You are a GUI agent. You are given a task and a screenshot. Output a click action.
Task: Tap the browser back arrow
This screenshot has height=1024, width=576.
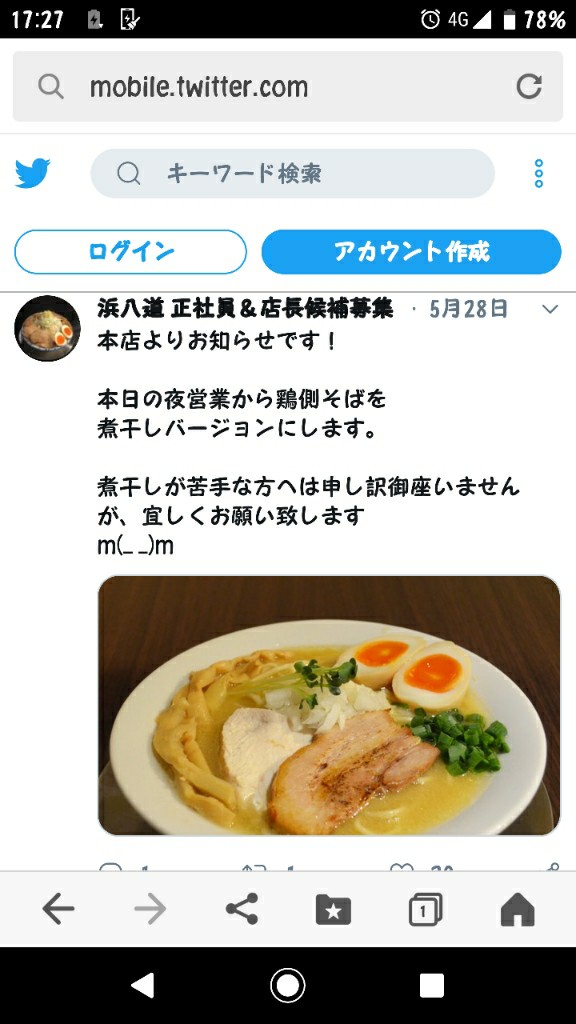(x=58, y=909)
